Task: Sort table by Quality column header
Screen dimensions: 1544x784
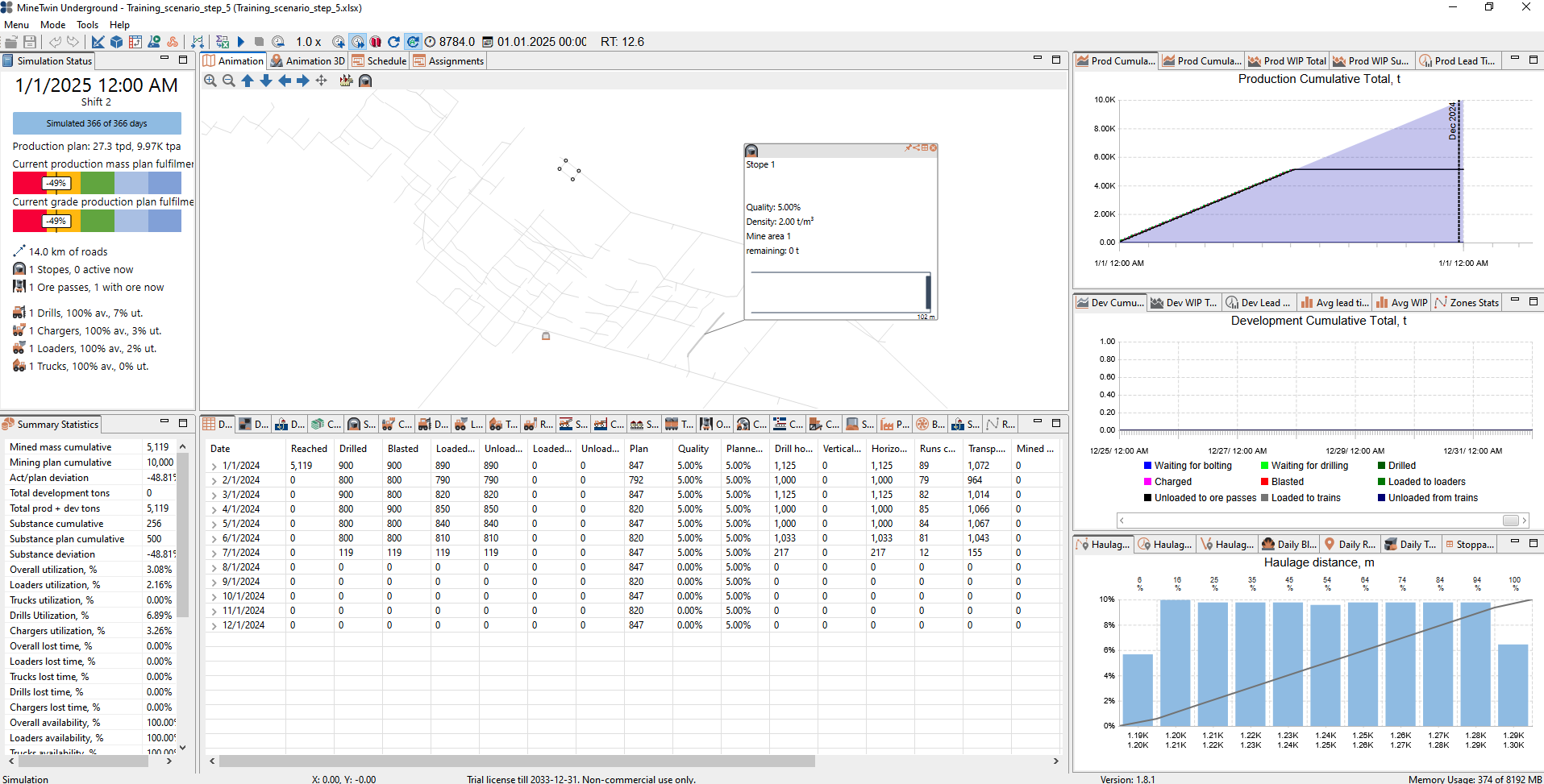Action: click(693, 449)
